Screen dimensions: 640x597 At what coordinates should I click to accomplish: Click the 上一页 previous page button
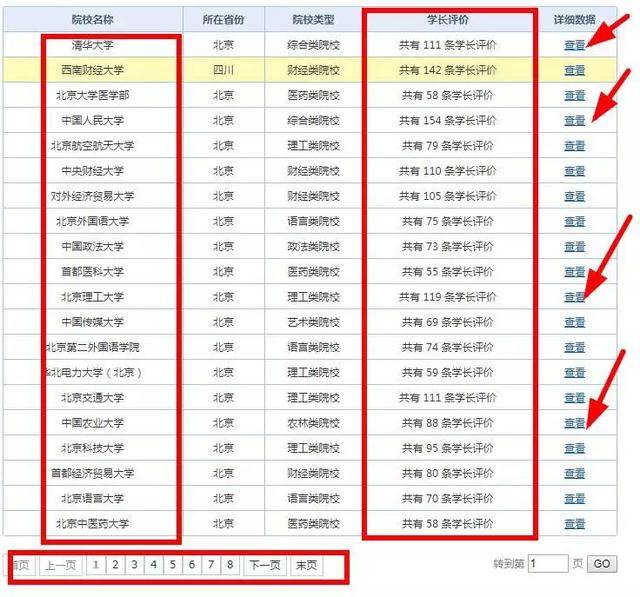tap(61, 565)
